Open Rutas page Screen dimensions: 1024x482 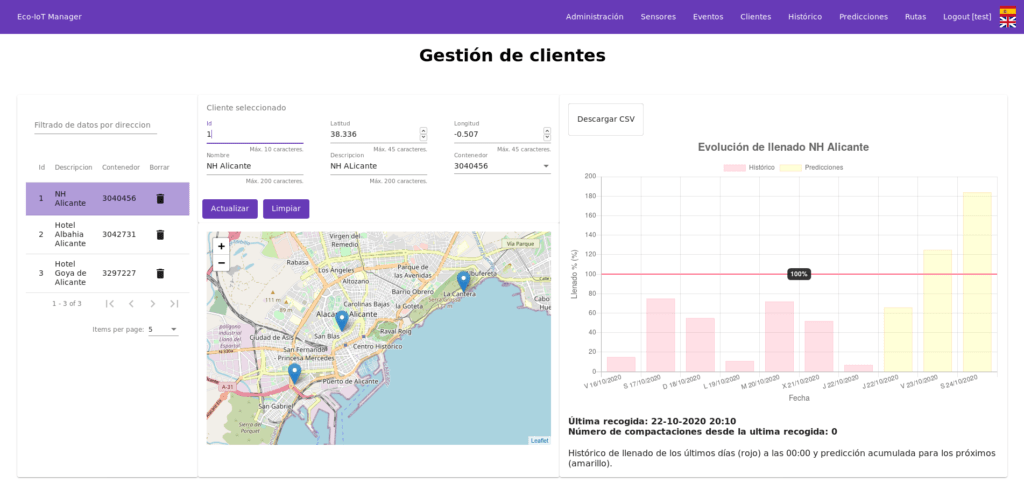[916, 17]
